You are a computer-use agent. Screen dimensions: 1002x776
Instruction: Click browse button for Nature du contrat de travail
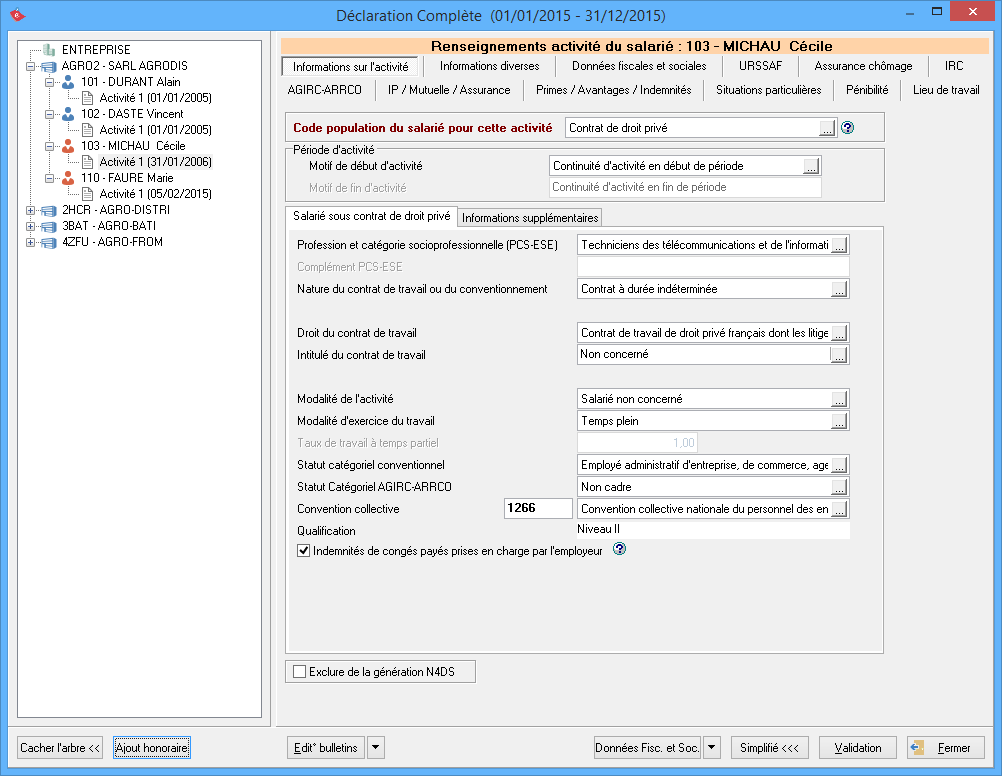click(839, 289)
